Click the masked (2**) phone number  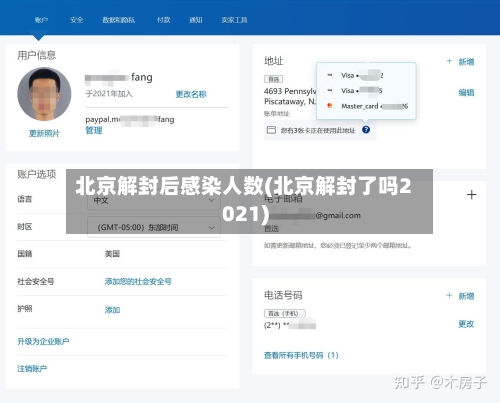[290, 325]
